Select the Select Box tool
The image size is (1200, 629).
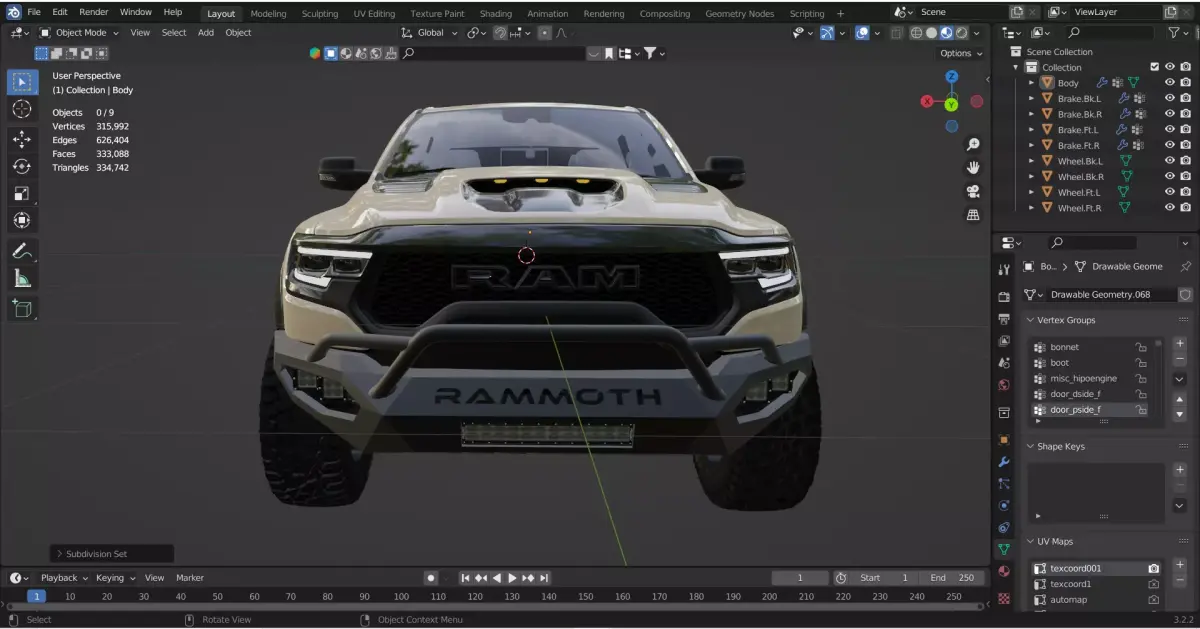[22, 82]
